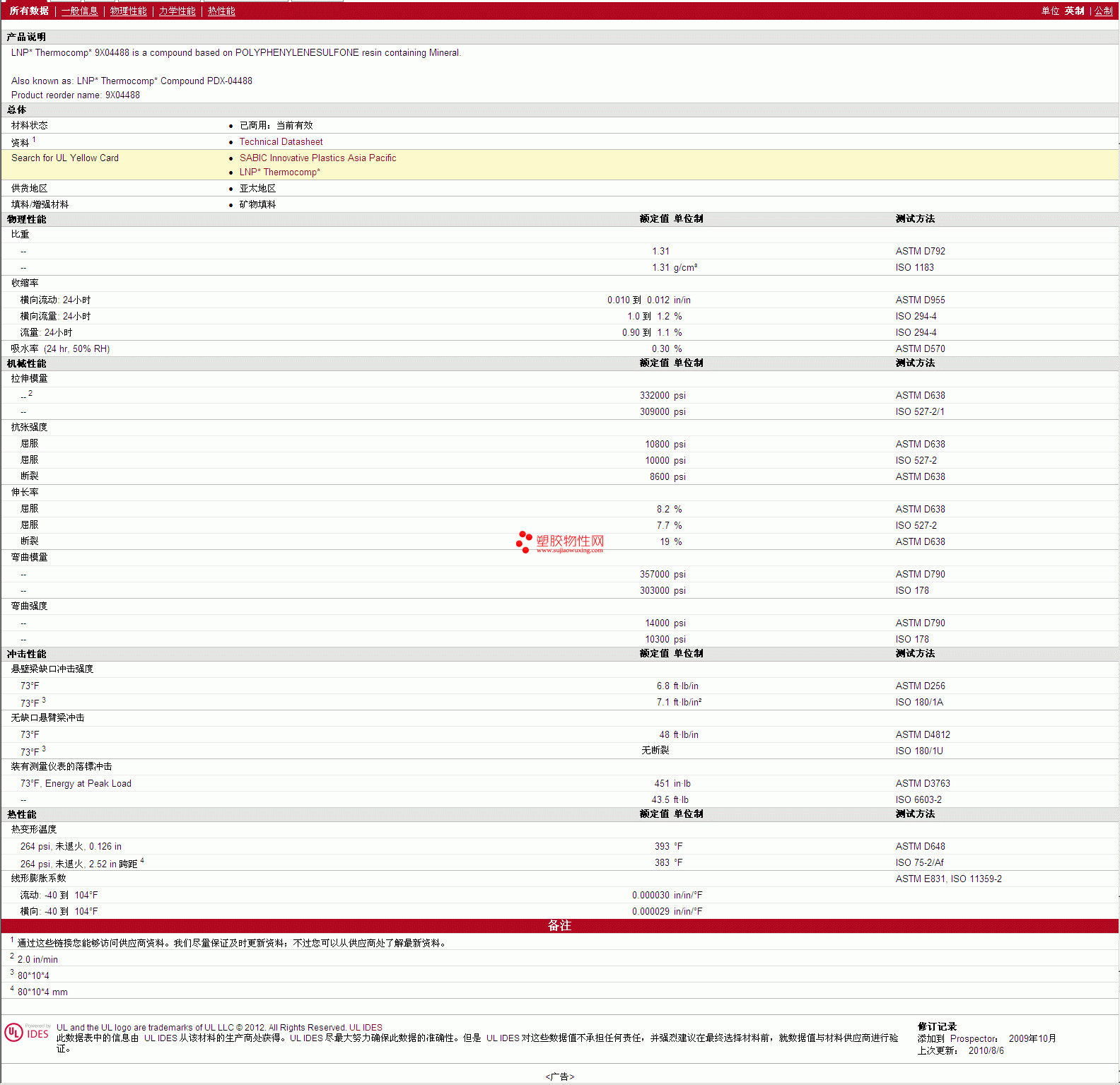Click the ISO 75-2/Af method
The width and height of the screenshot is (1120, 1085).
919,862
